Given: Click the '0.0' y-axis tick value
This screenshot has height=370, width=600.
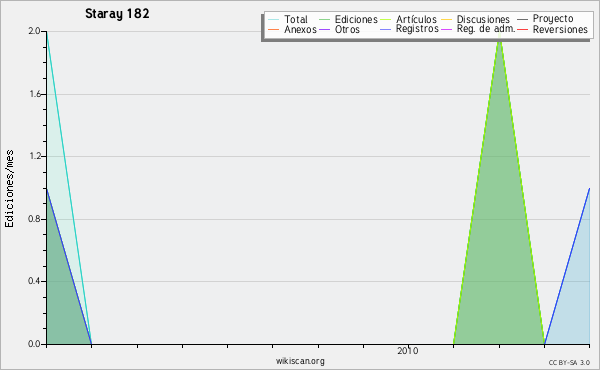Looking at the screenshot, I should (34, 344).
